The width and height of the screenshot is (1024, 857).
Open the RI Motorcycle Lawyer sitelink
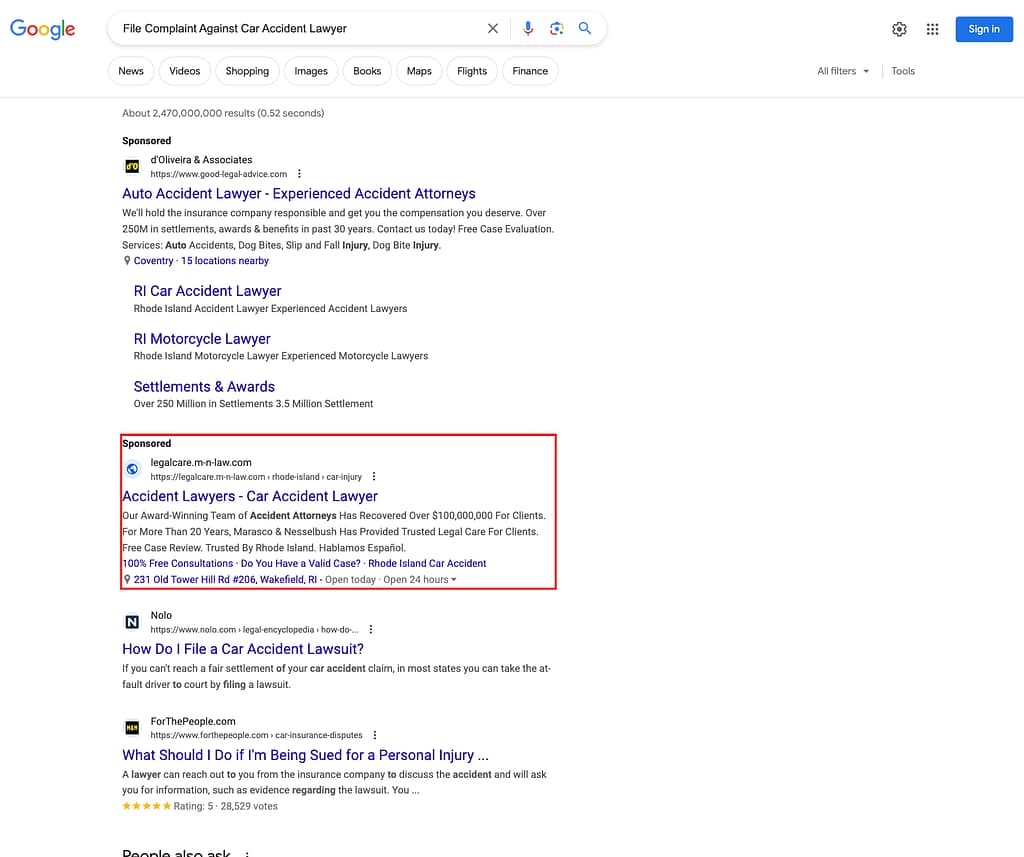pyautogui.click(x=202, y=339)
